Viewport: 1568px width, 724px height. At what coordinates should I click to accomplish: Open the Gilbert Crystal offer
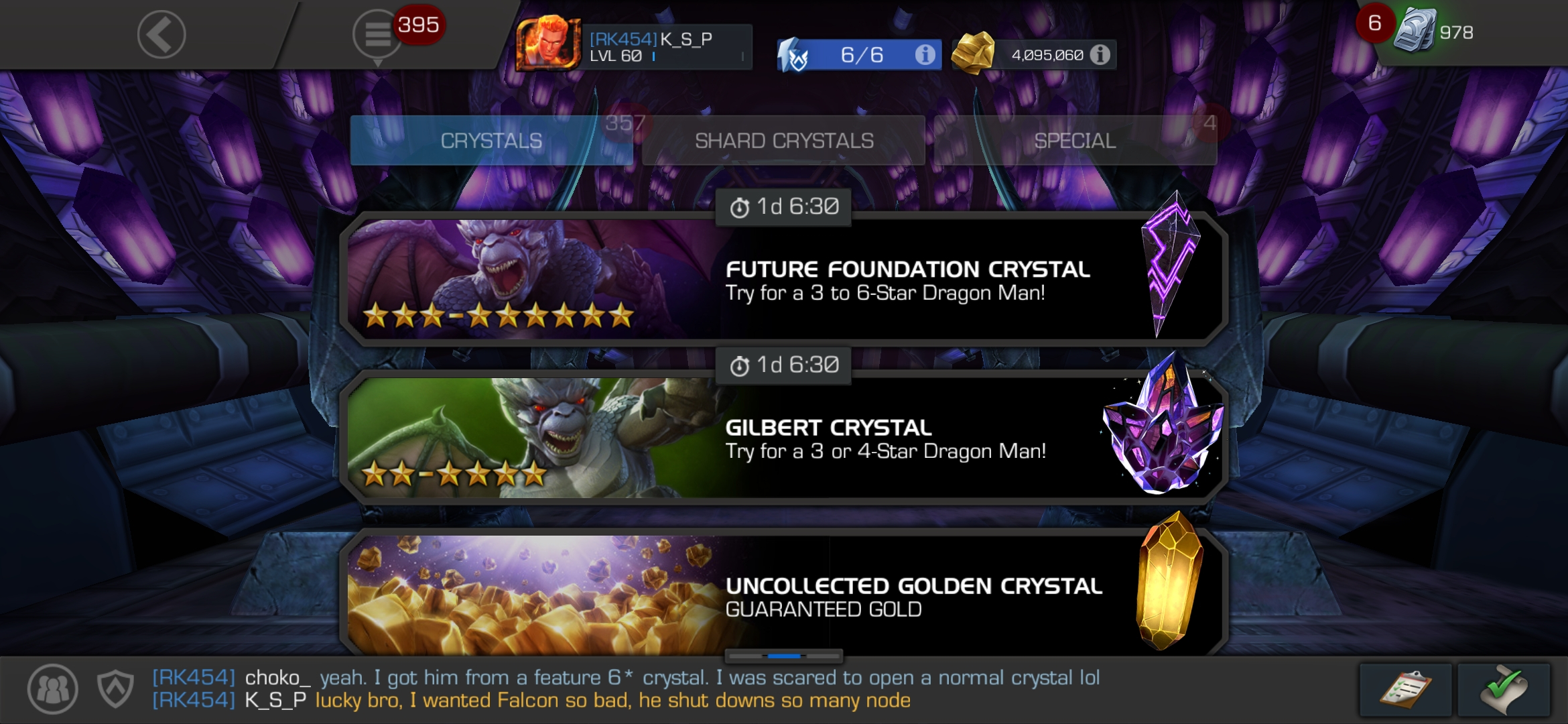(784, 437)
